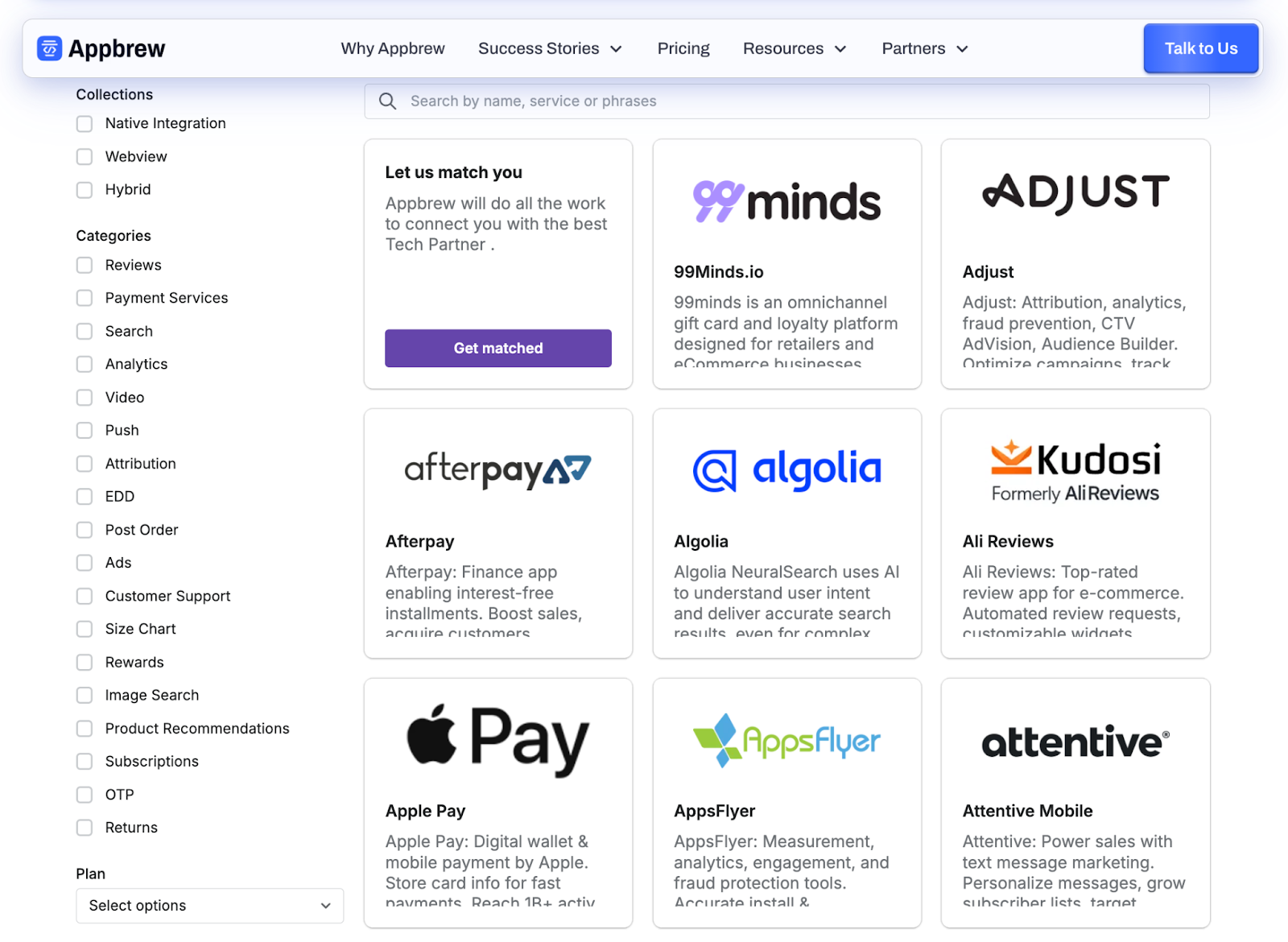The image size is (1288, 942).
Task: Open the 99Minds.io card title
Action: 719,272
